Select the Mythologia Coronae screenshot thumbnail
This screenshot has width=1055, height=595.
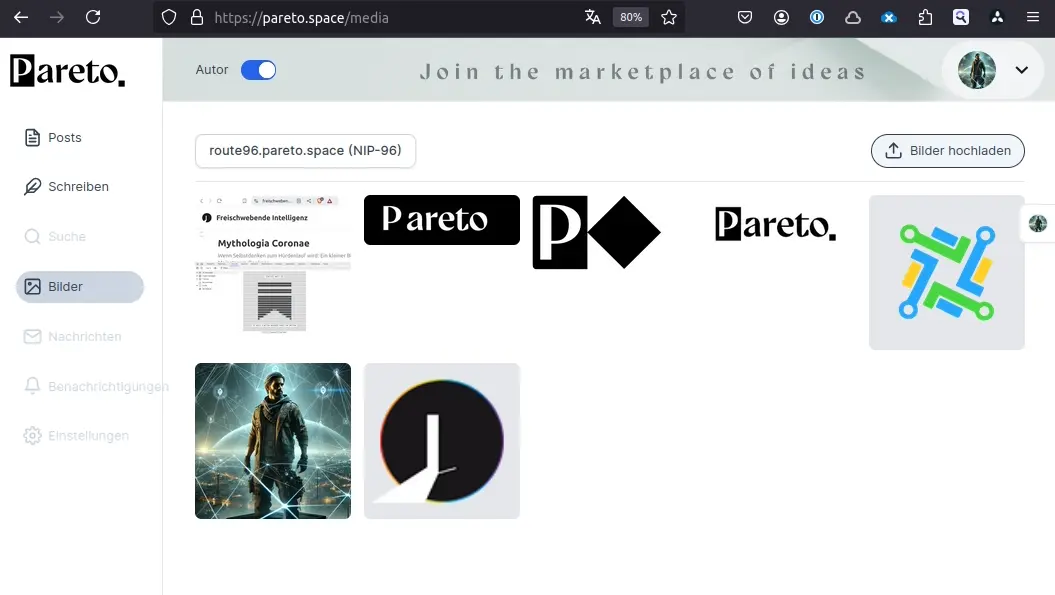[273, 264]
